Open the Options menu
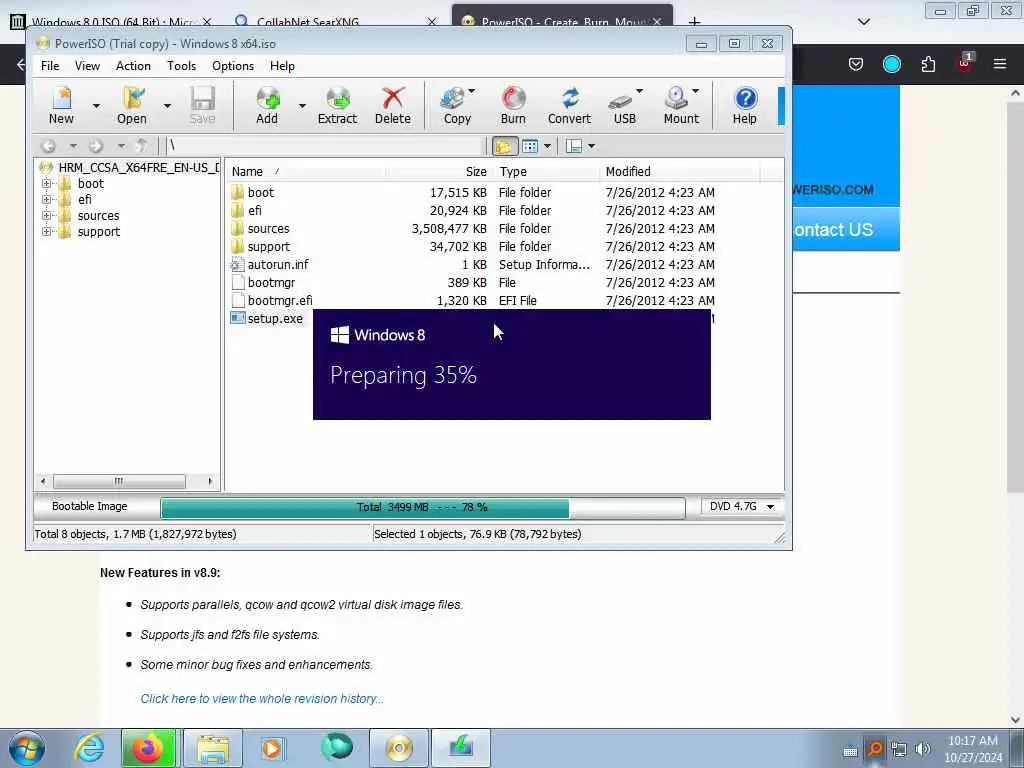The width and height of the screenshot is (1024, 768). (233, 66)
